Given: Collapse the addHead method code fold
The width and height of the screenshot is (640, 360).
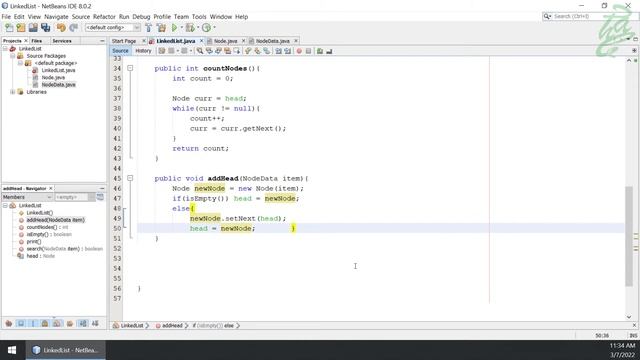Looking at the screenshot, I should 130,178.
